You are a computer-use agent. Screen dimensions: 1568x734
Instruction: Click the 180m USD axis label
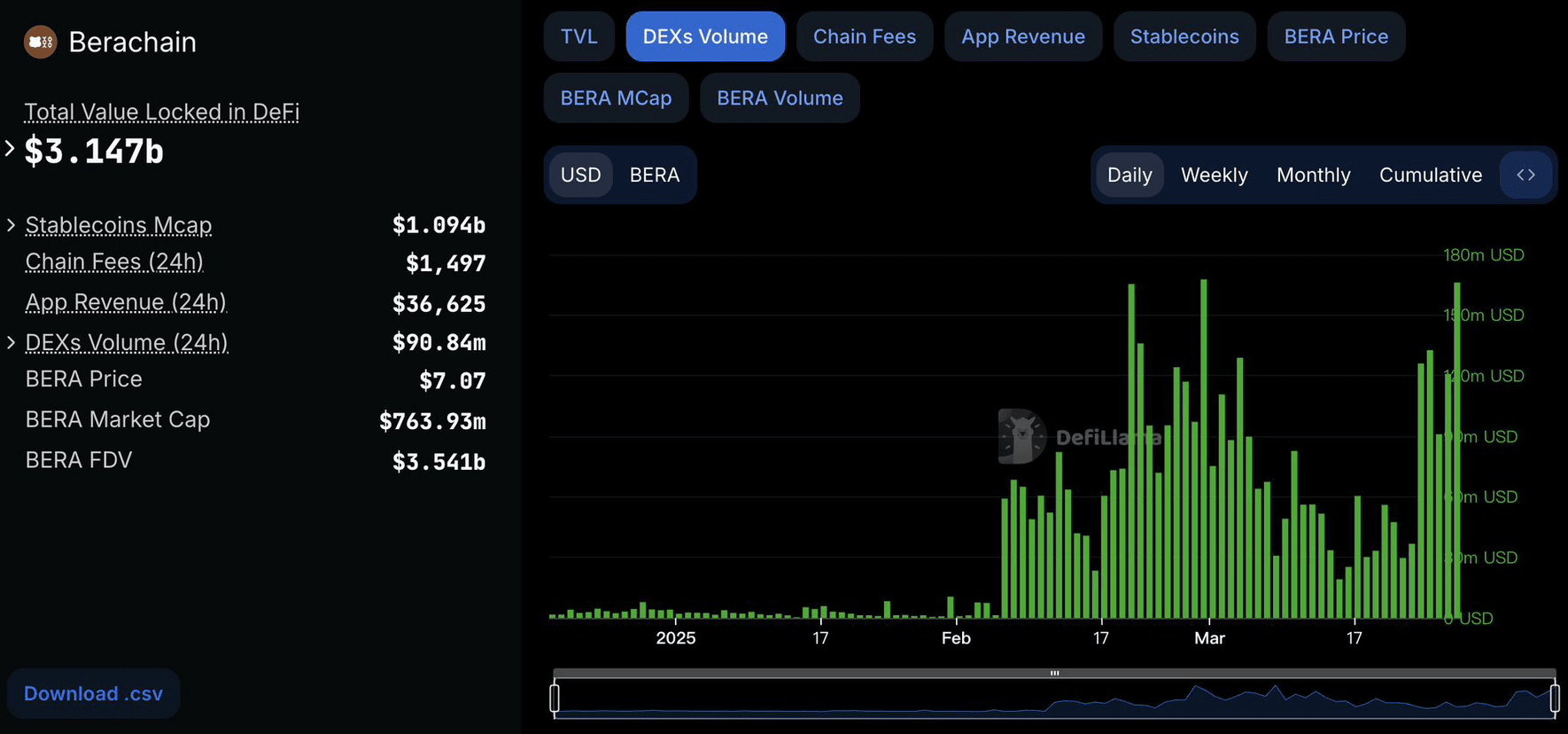1483,255
